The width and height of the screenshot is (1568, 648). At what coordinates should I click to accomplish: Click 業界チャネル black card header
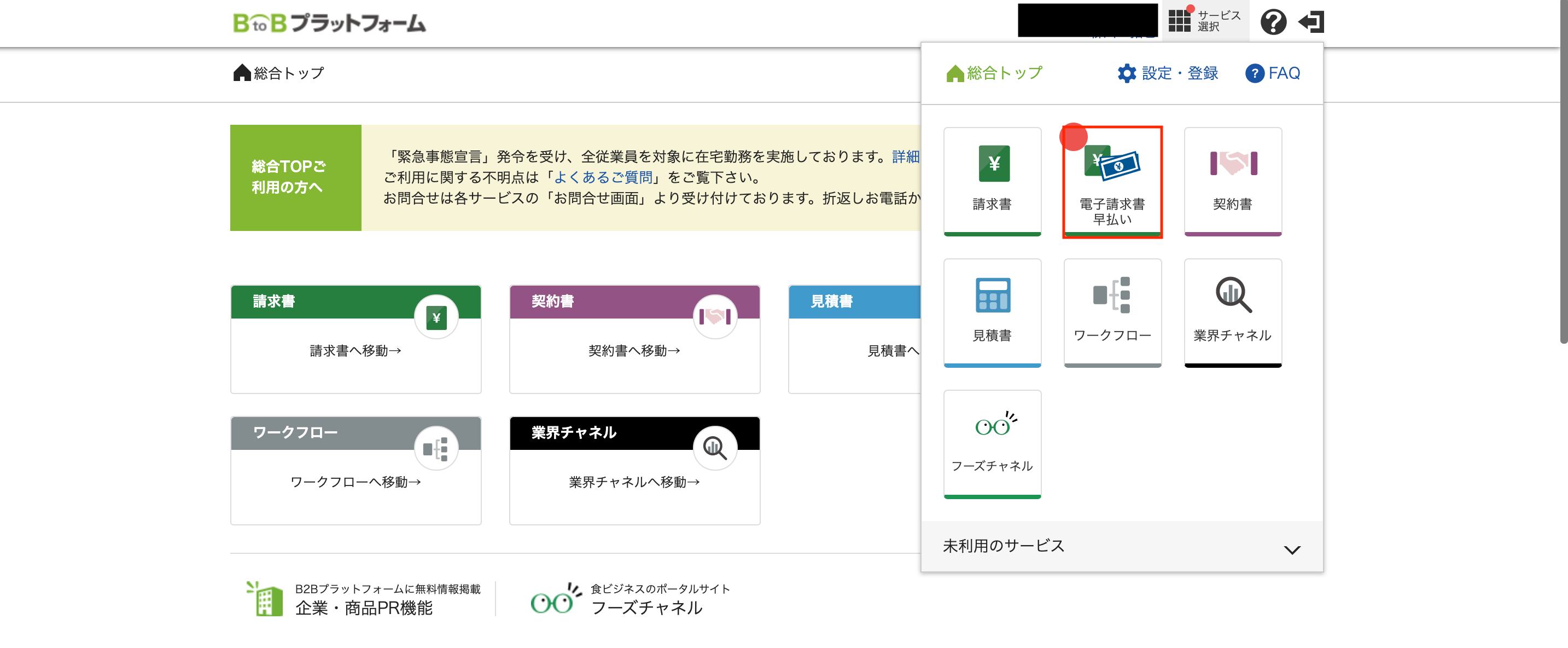[x=634, y=433]
